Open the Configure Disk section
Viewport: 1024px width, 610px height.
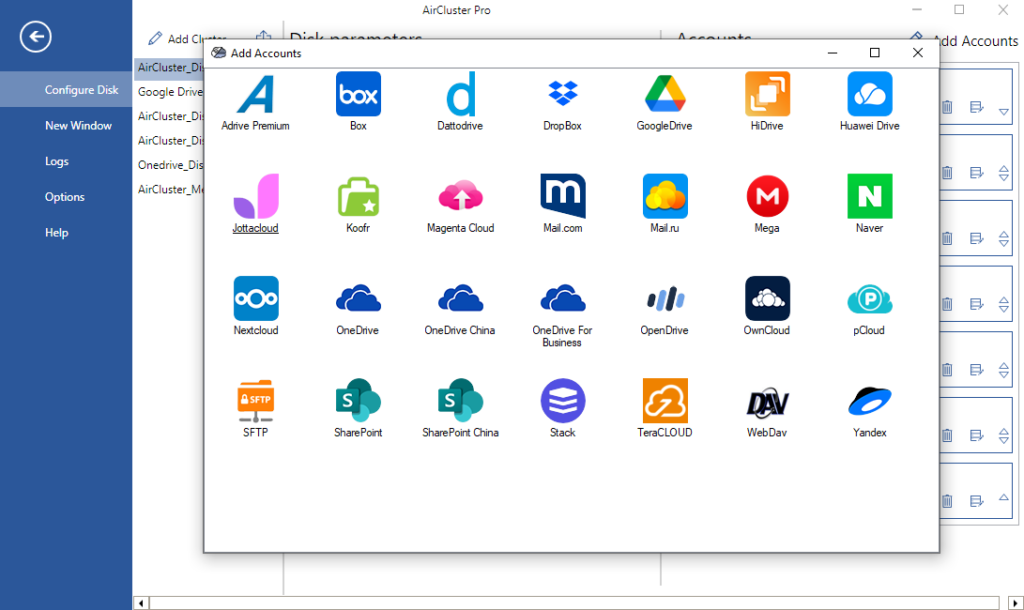[x=66, y=89]
